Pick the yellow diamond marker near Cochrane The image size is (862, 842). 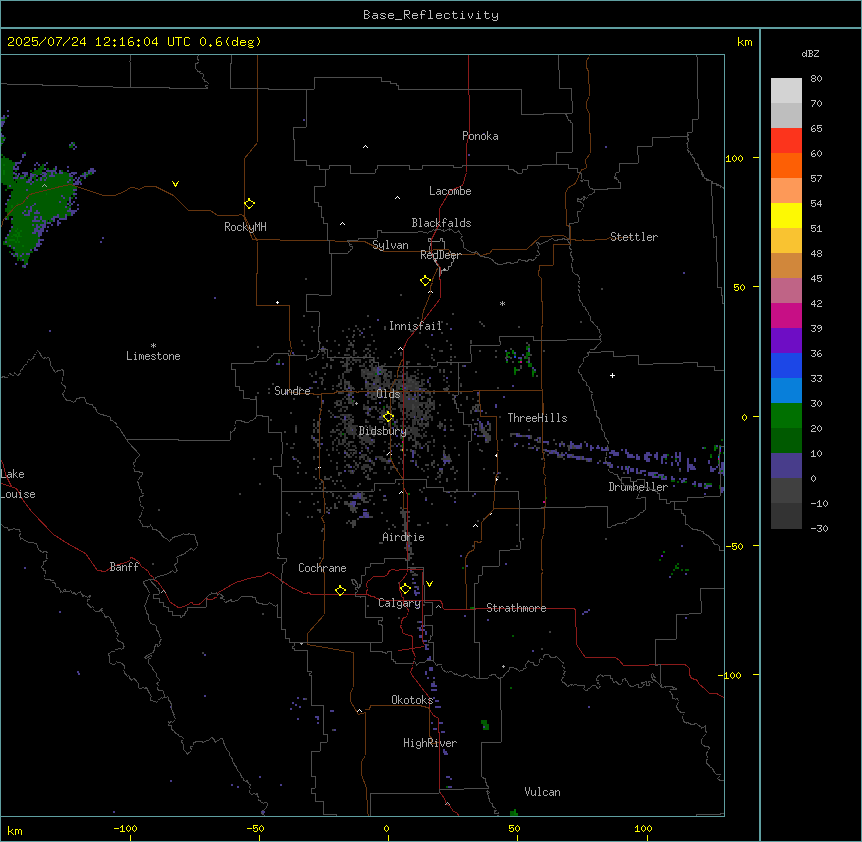340,590
